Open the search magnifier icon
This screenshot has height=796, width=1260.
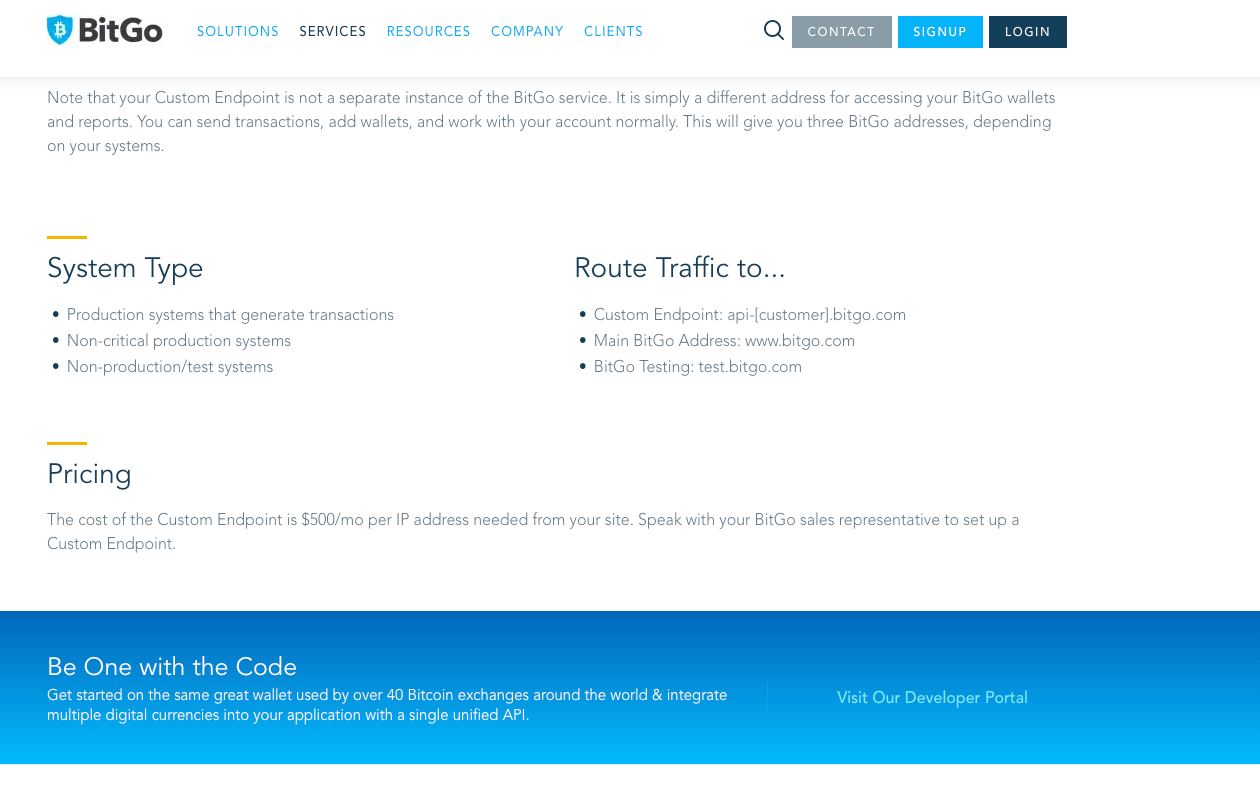coord(773,31)
